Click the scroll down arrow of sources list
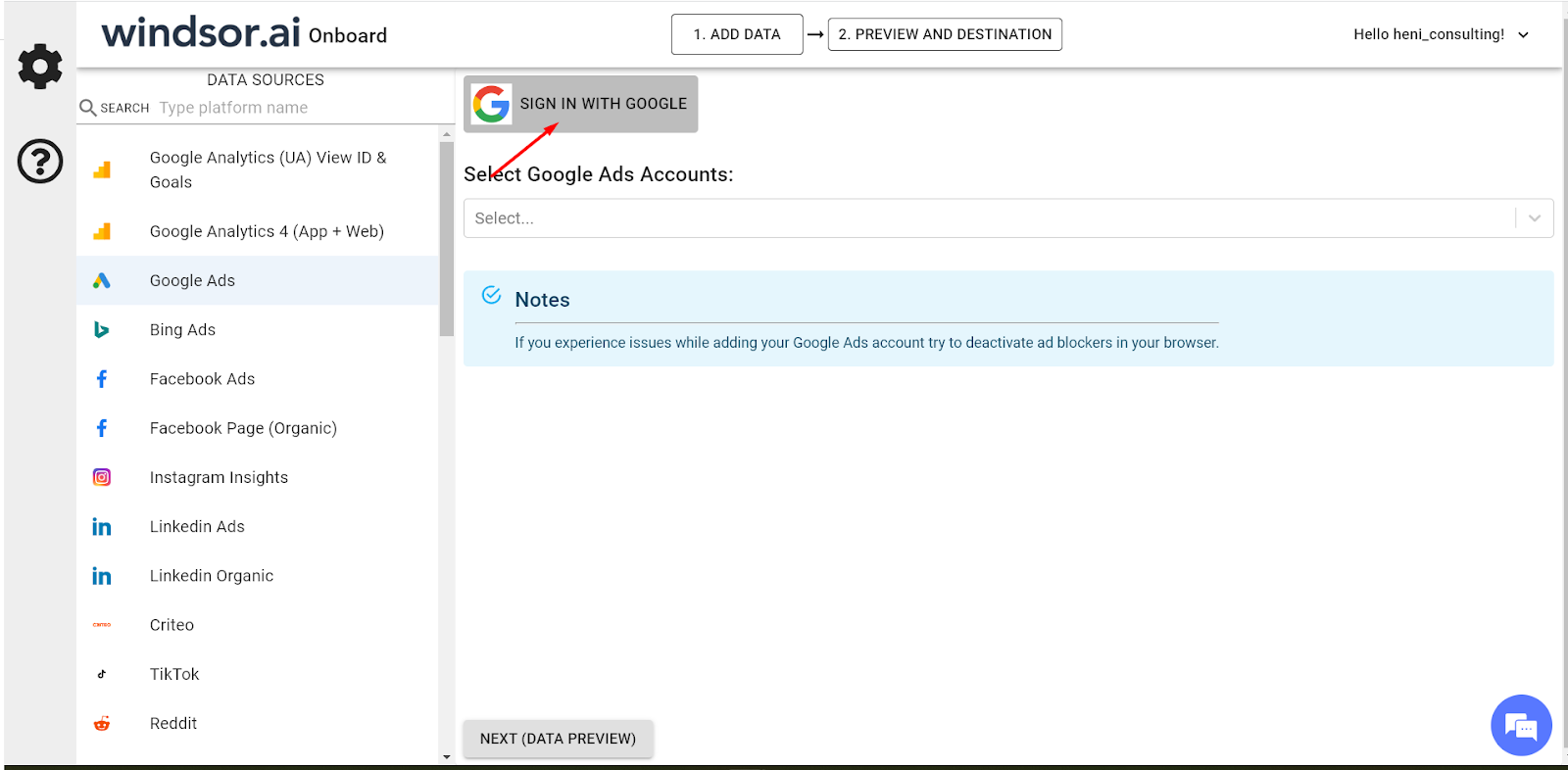The width and height of the screenshot is (1568, 770). pyautogui.click(x=447, y=756)
